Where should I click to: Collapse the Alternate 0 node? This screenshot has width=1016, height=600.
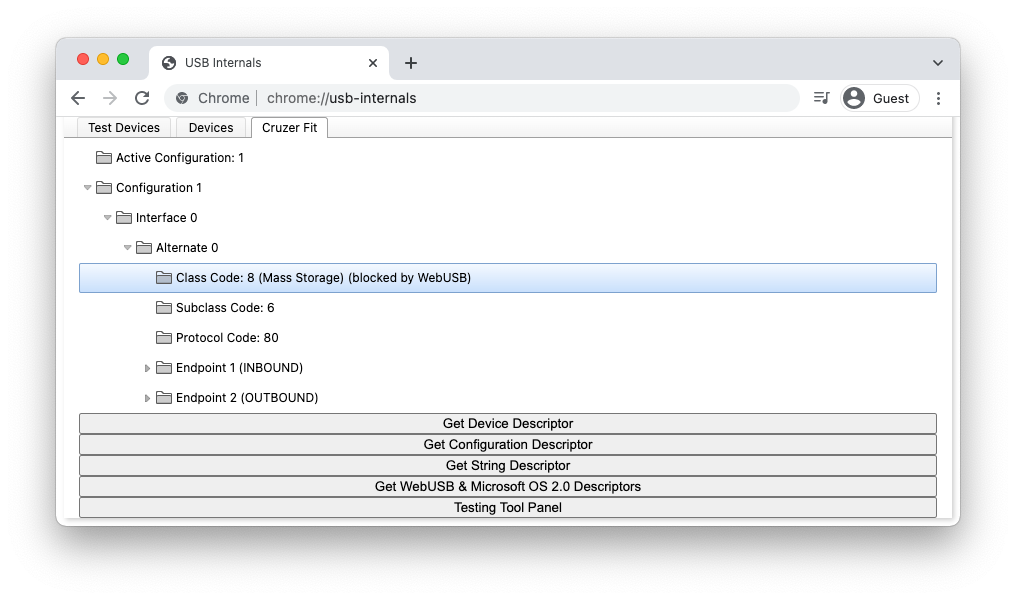128,248
